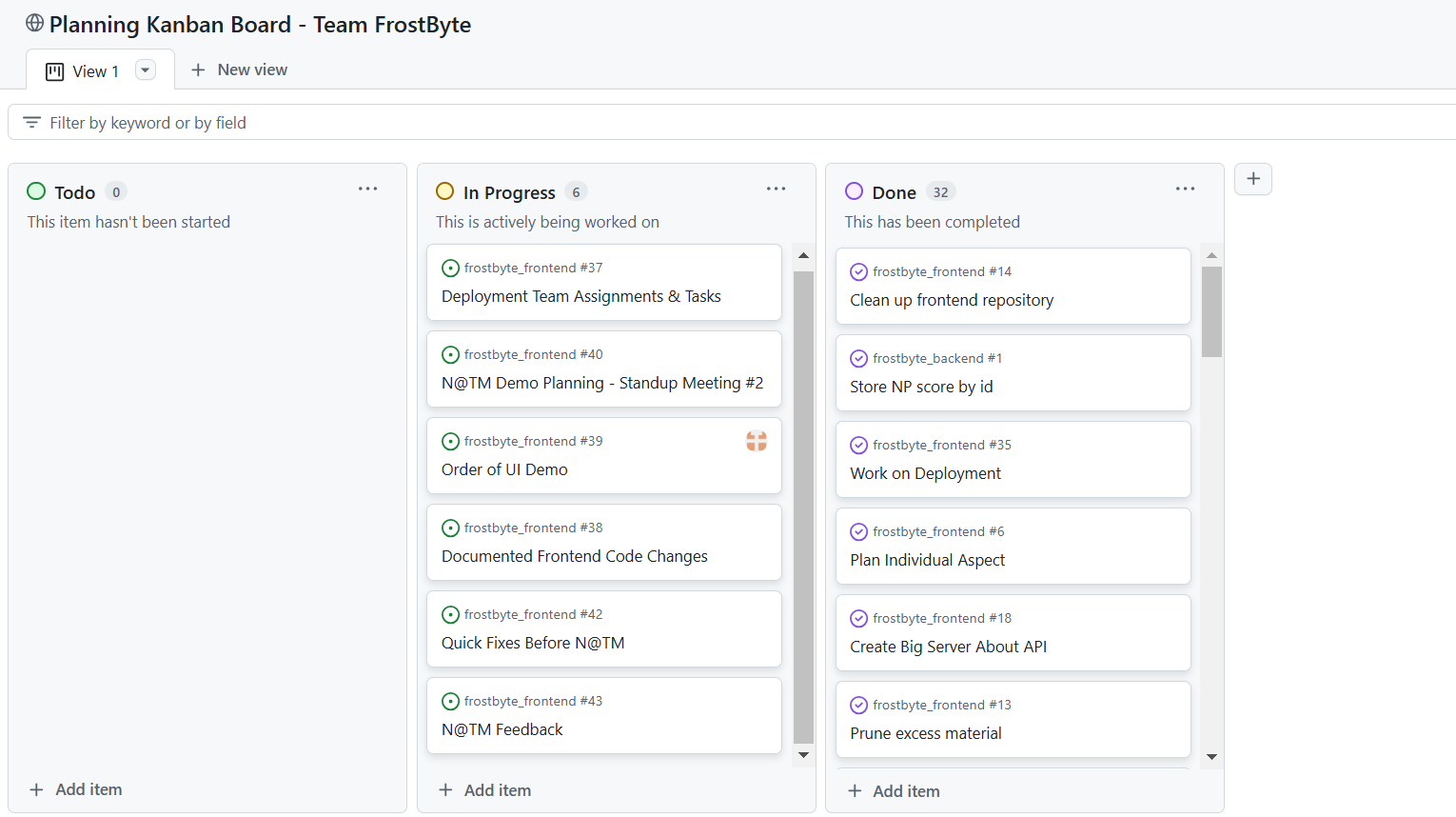
Task: Click the assignee avatar on Order of UI Demo card
Action: click(757, 441)
